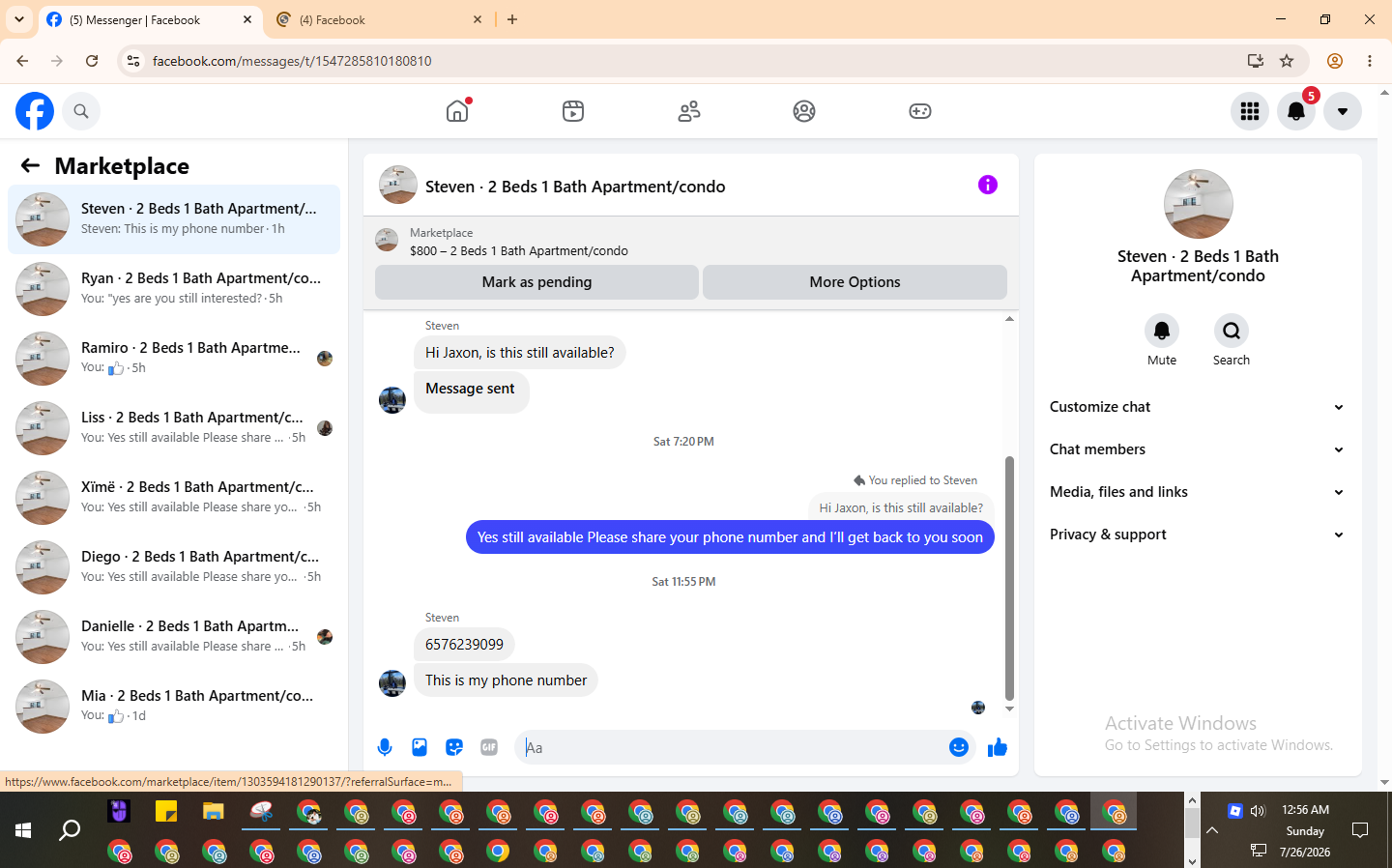Expand Privacy & support section
Viewport: 1392px width, 868px height.
pos(1198,535)
